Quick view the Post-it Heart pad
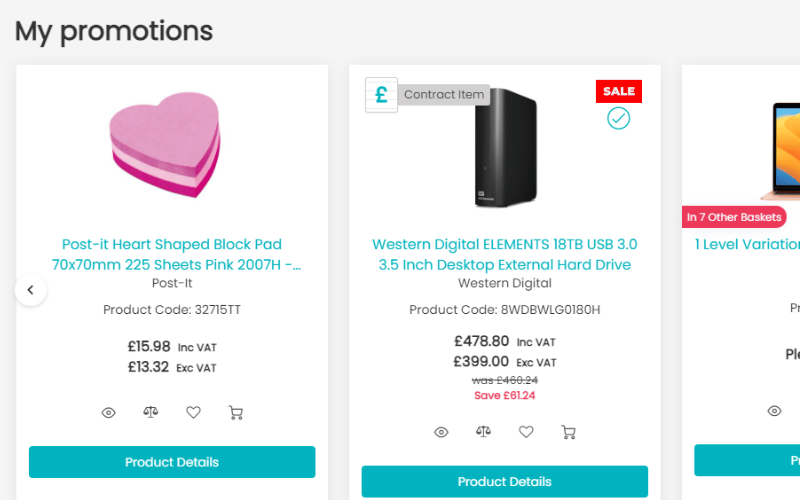The height and width of the screenshot is (500, 800). coord(108,412)
